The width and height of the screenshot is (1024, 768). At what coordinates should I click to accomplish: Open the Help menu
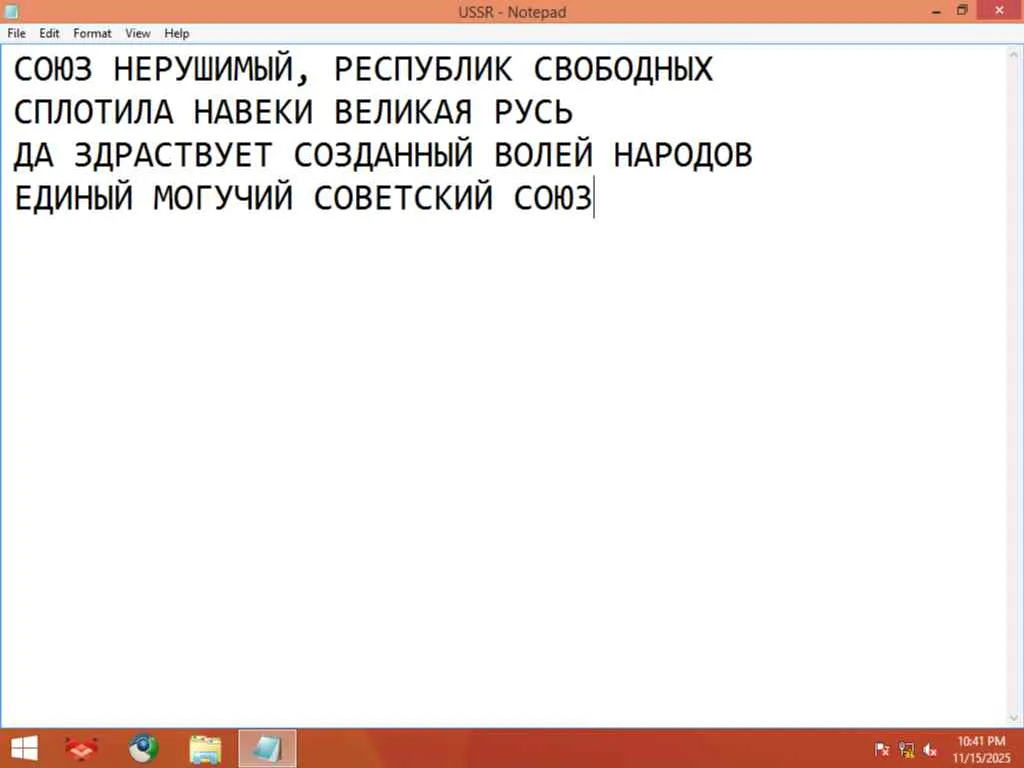point(176,33)
